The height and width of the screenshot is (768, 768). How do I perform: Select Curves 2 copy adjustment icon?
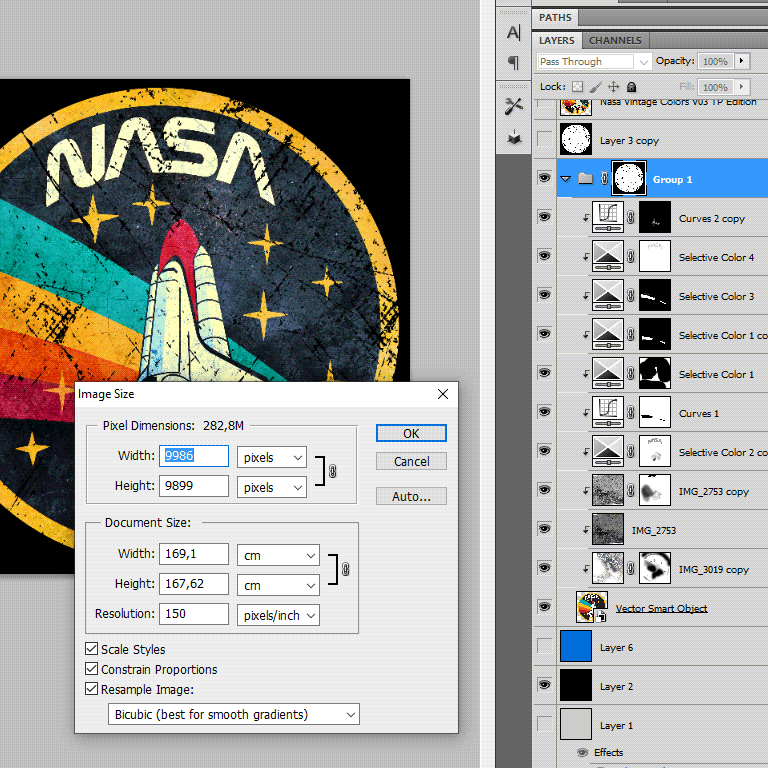pyautogui.click(x=608, y=216)
